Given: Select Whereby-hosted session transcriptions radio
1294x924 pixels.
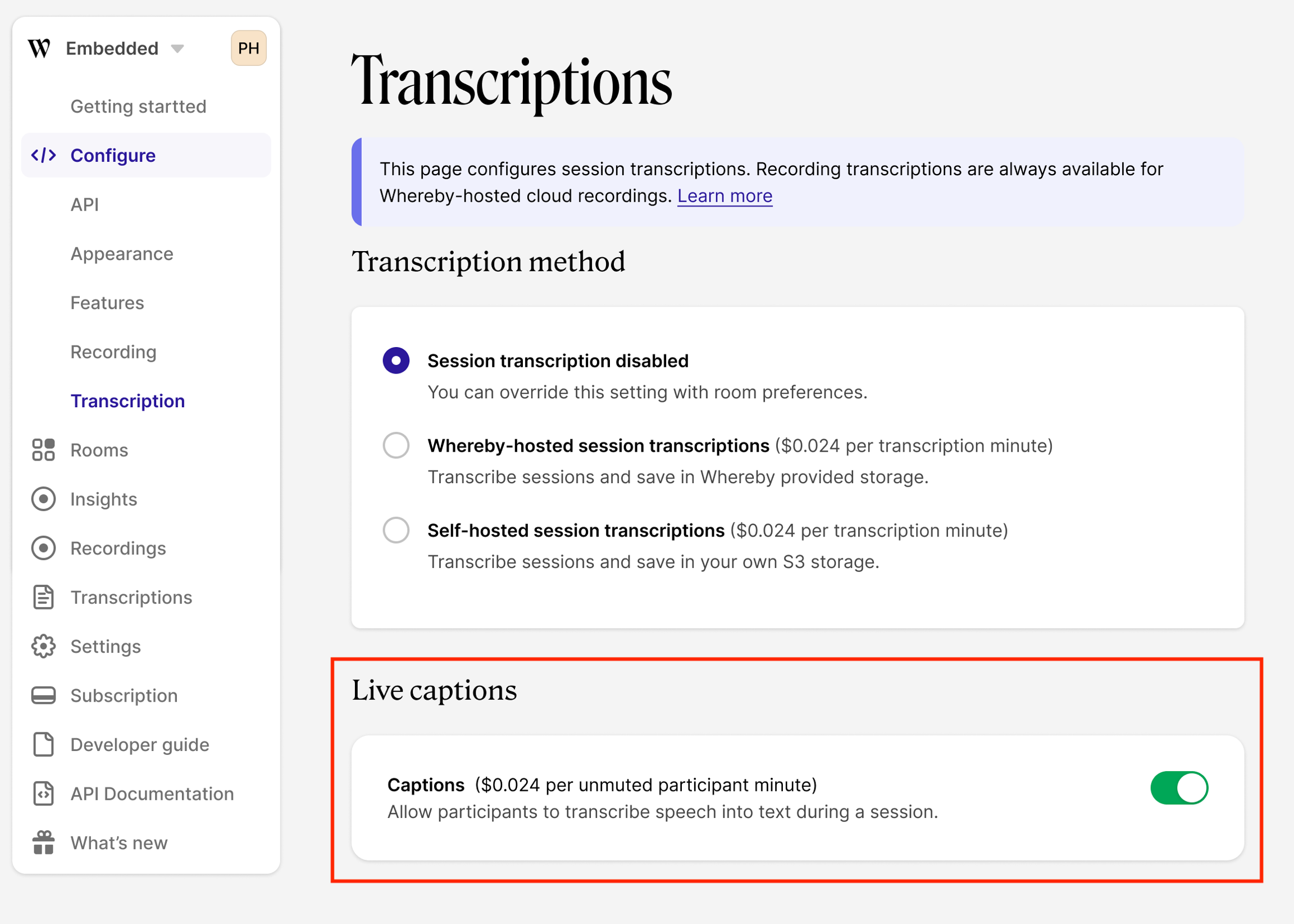Looking at the screenshot, I should point(396,445).
